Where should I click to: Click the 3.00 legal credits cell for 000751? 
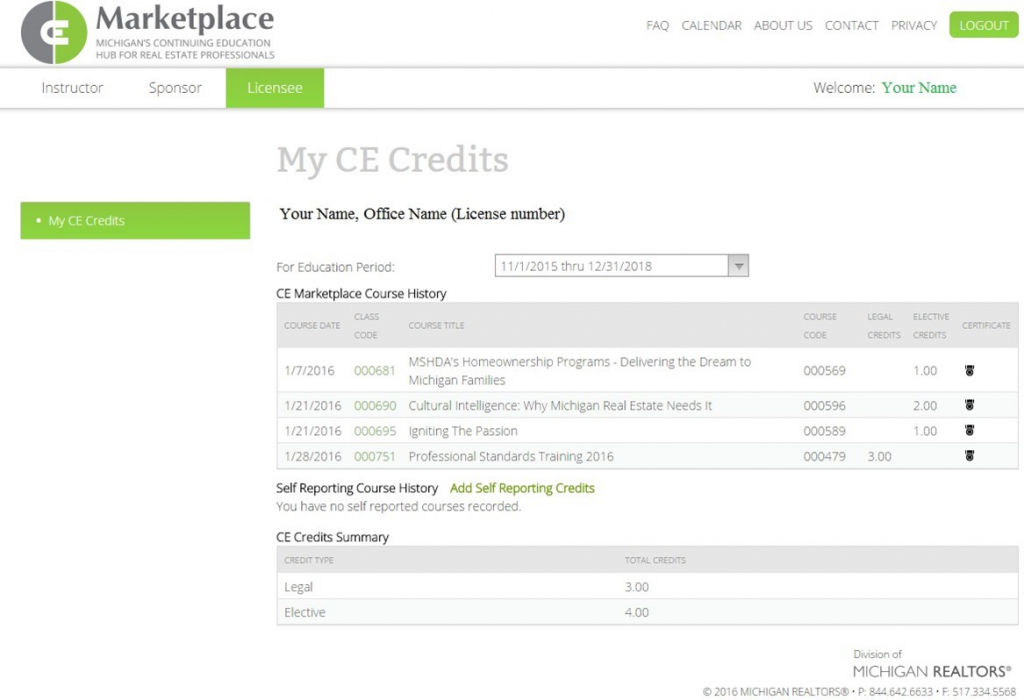(x=880, y=456)
